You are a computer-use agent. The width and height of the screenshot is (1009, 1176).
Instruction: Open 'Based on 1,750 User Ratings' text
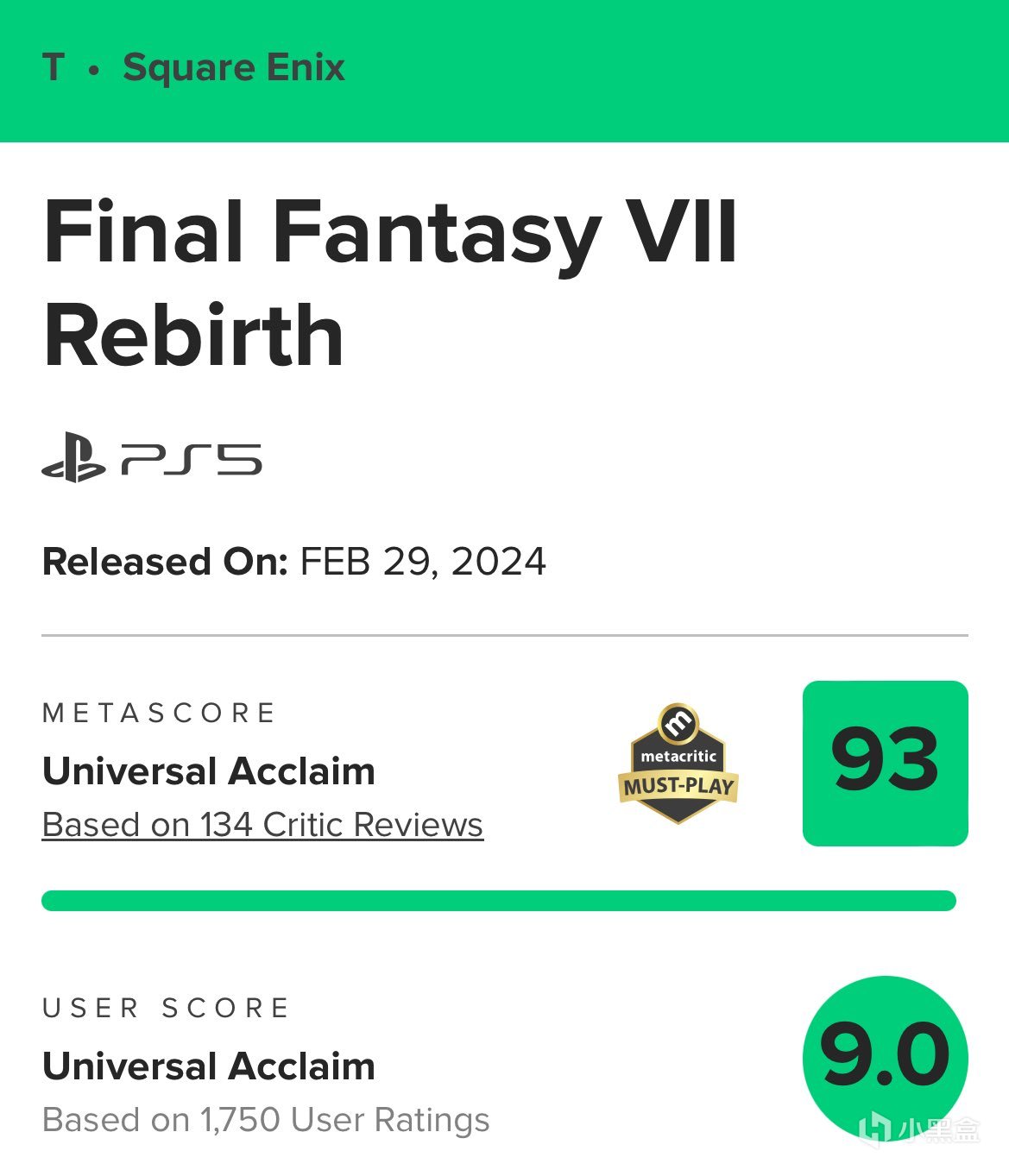[266, 1120]
